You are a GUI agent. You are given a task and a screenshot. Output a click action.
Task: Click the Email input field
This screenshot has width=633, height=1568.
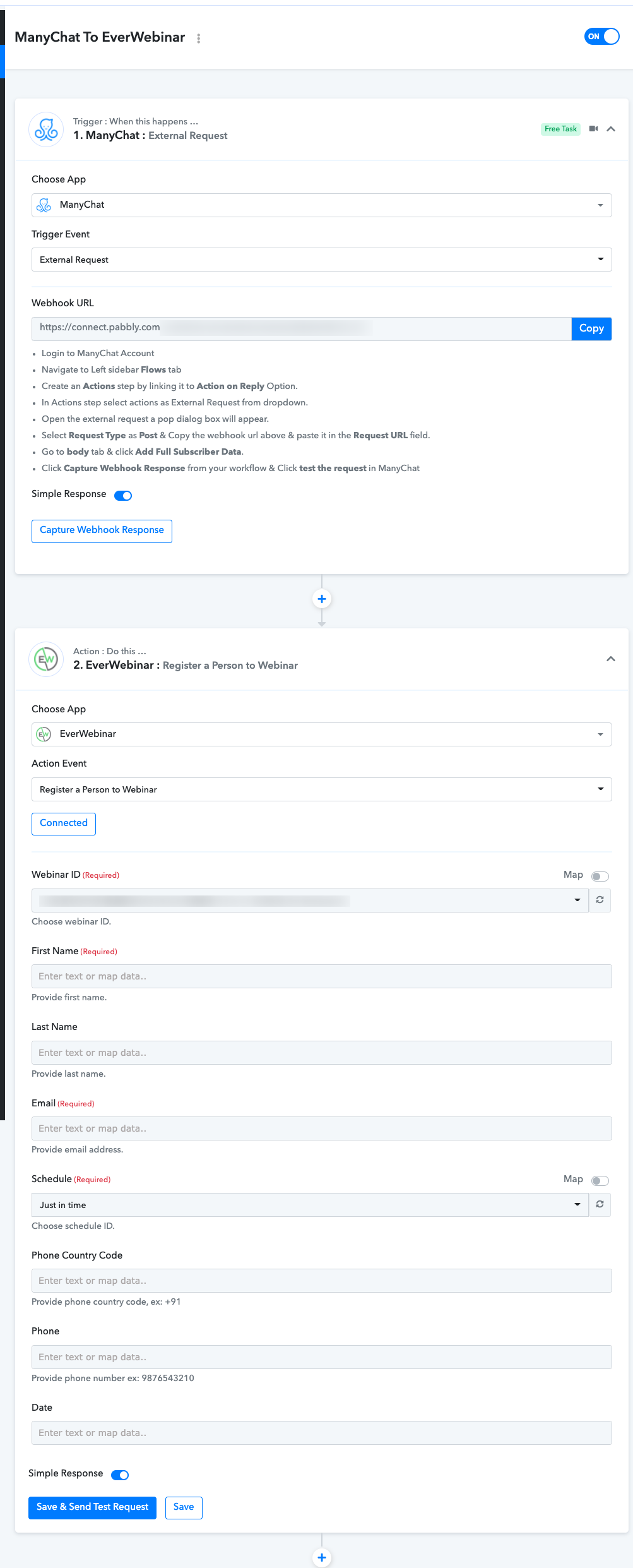[322, 1128]
